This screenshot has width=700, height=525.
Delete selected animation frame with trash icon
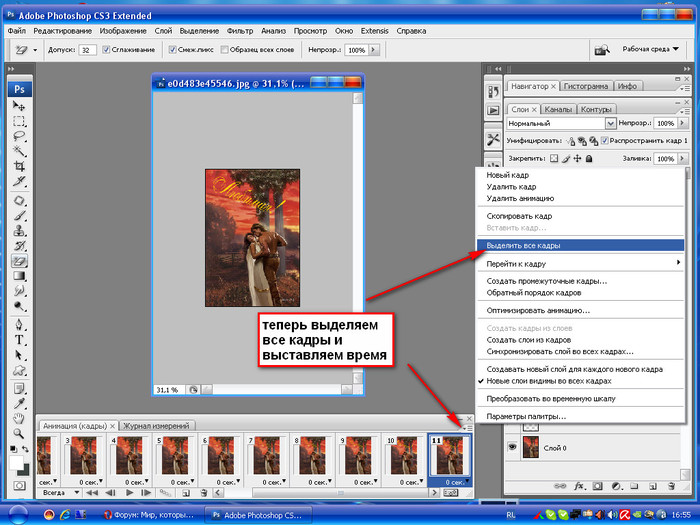click(x=204, y=493)
